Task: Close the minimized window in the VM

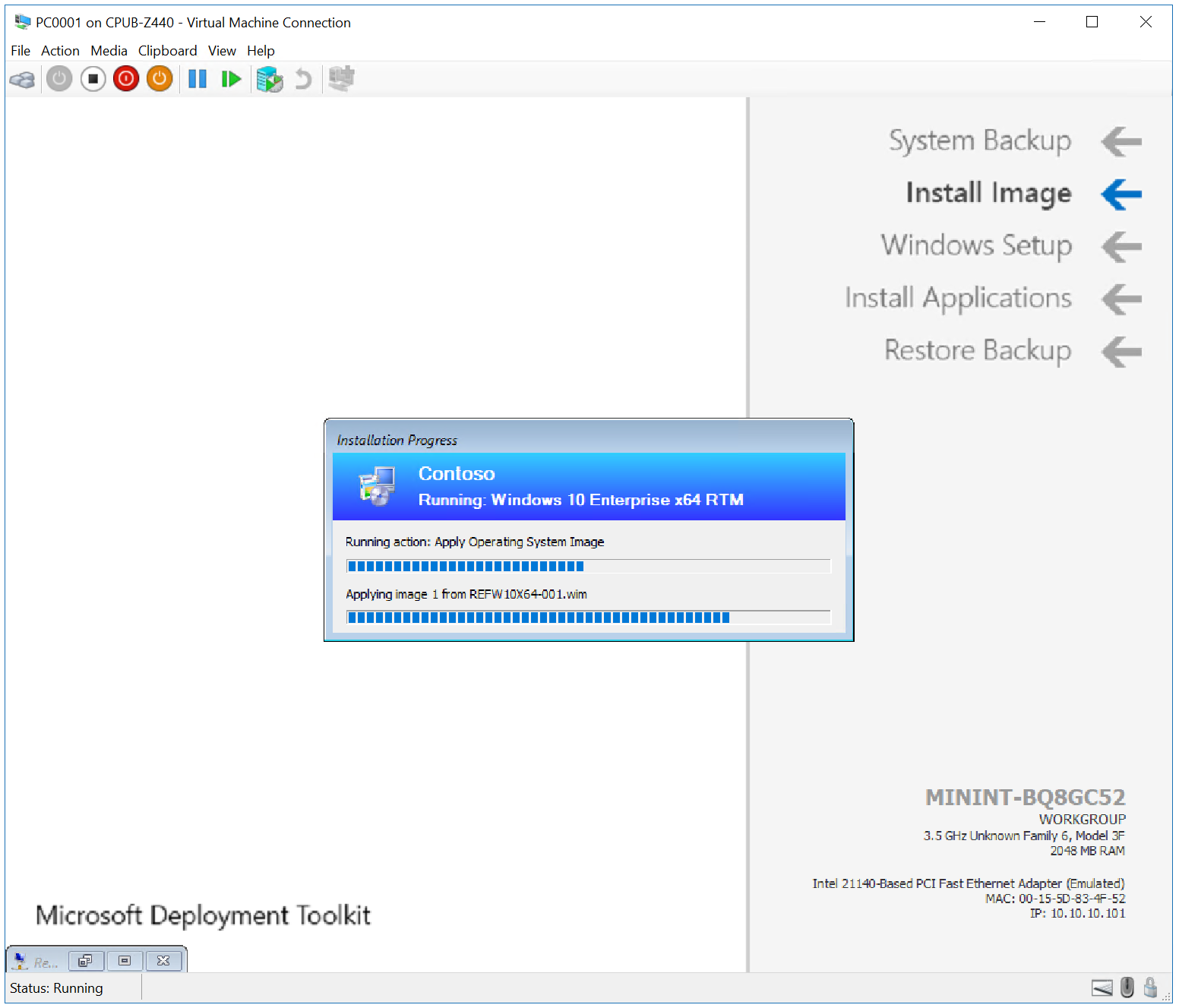Action: pos(163,961)
